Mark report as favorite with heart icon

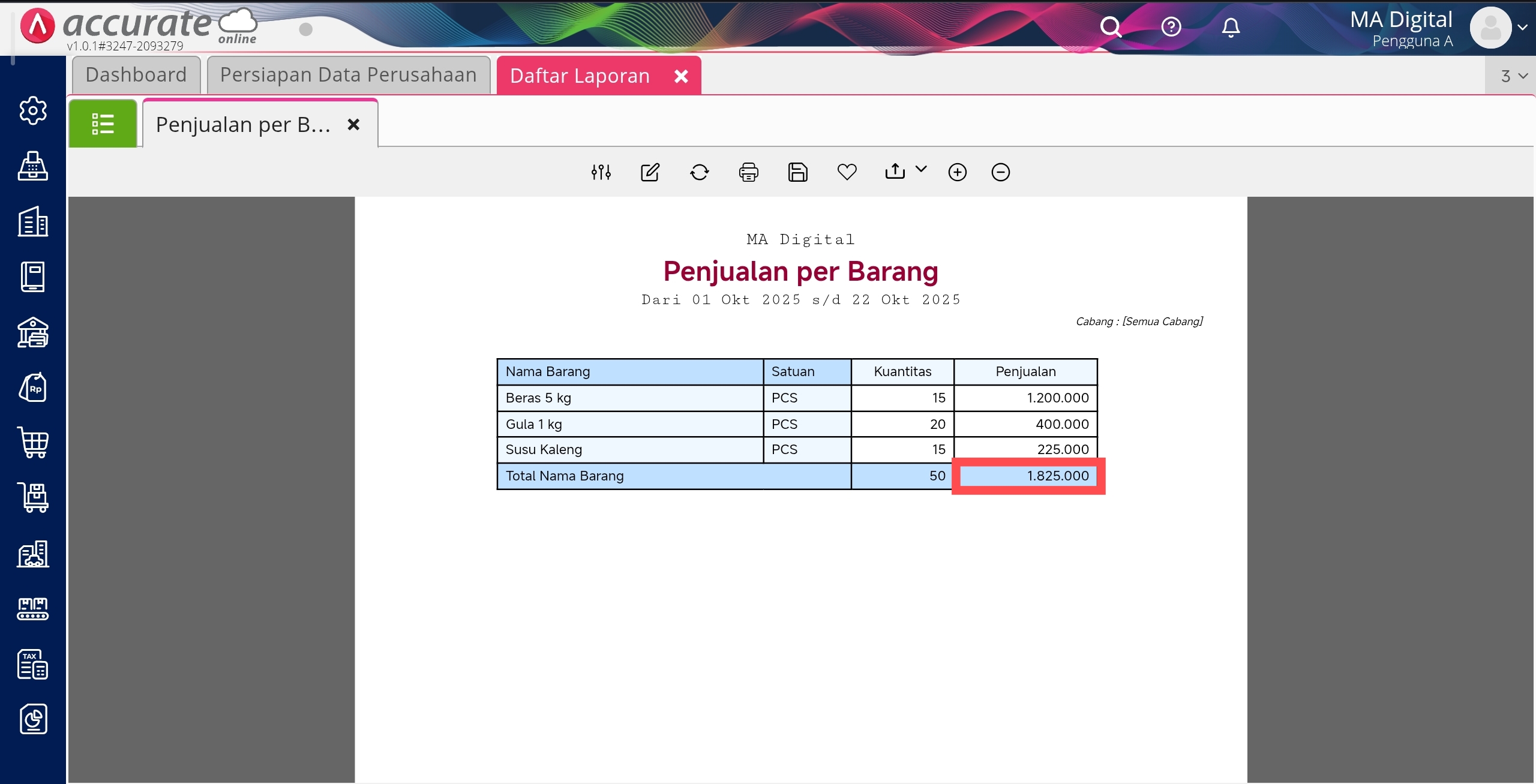(847, 172)
